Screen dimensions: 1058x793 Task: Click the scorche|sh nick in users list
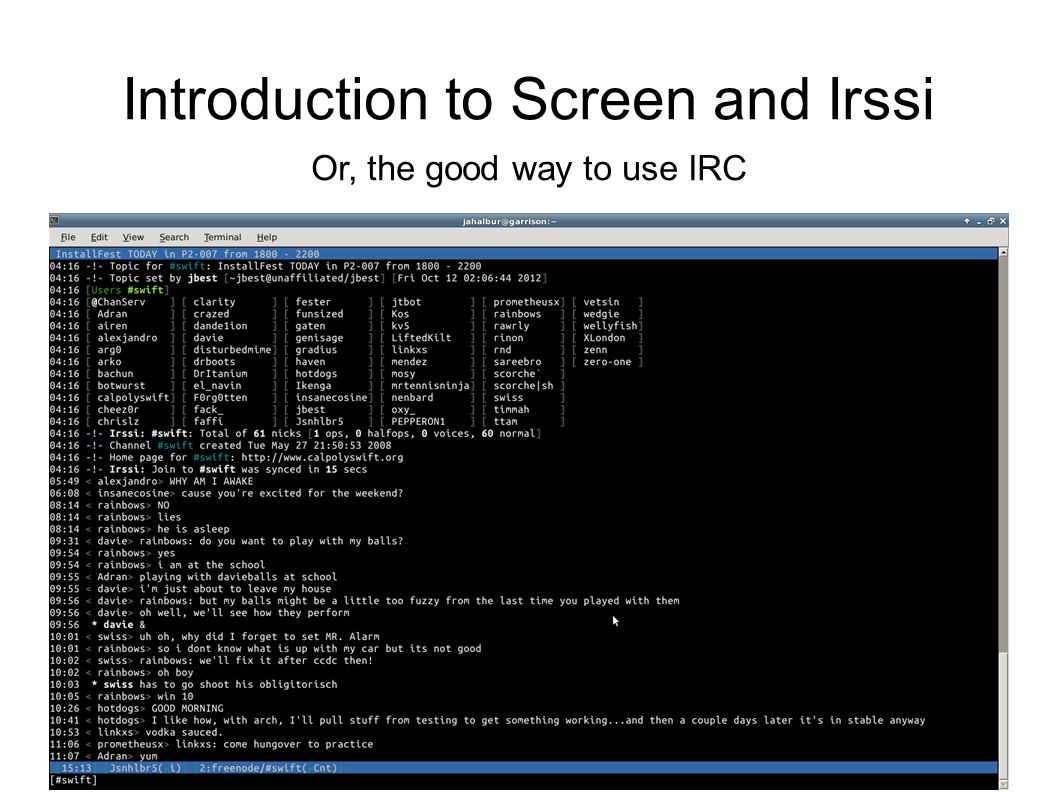point(523,385)
